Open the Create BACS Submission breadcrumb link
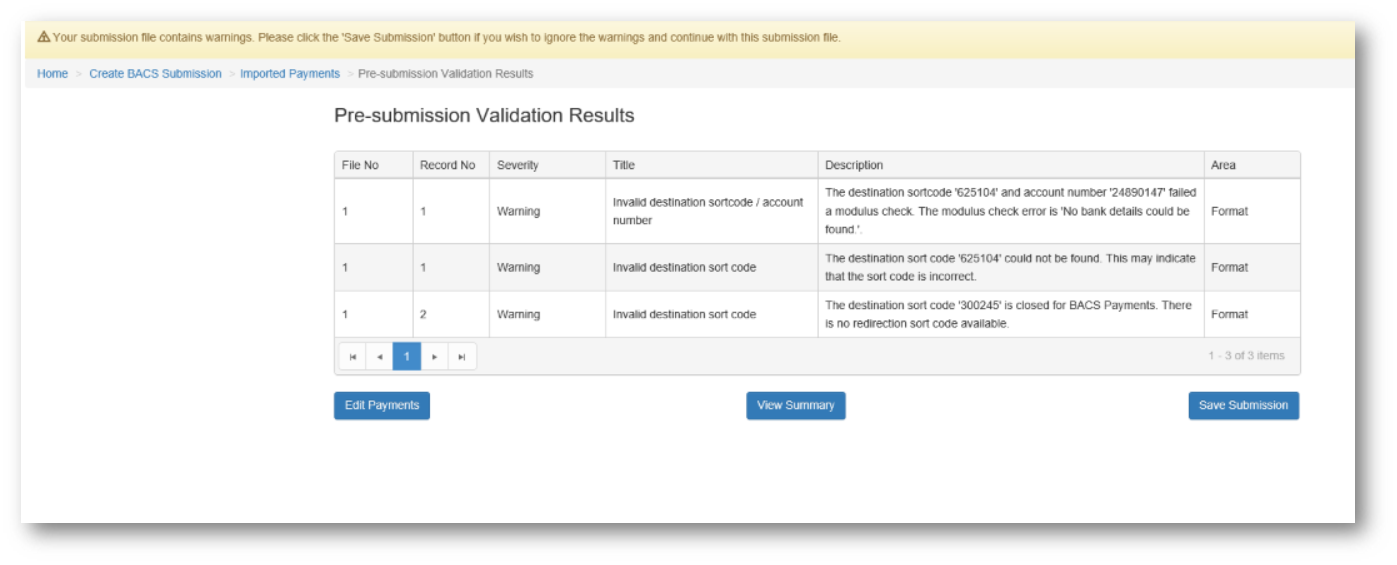This screenshot has height=565, width=1397. pyautogui.click(x=155, y=74)
